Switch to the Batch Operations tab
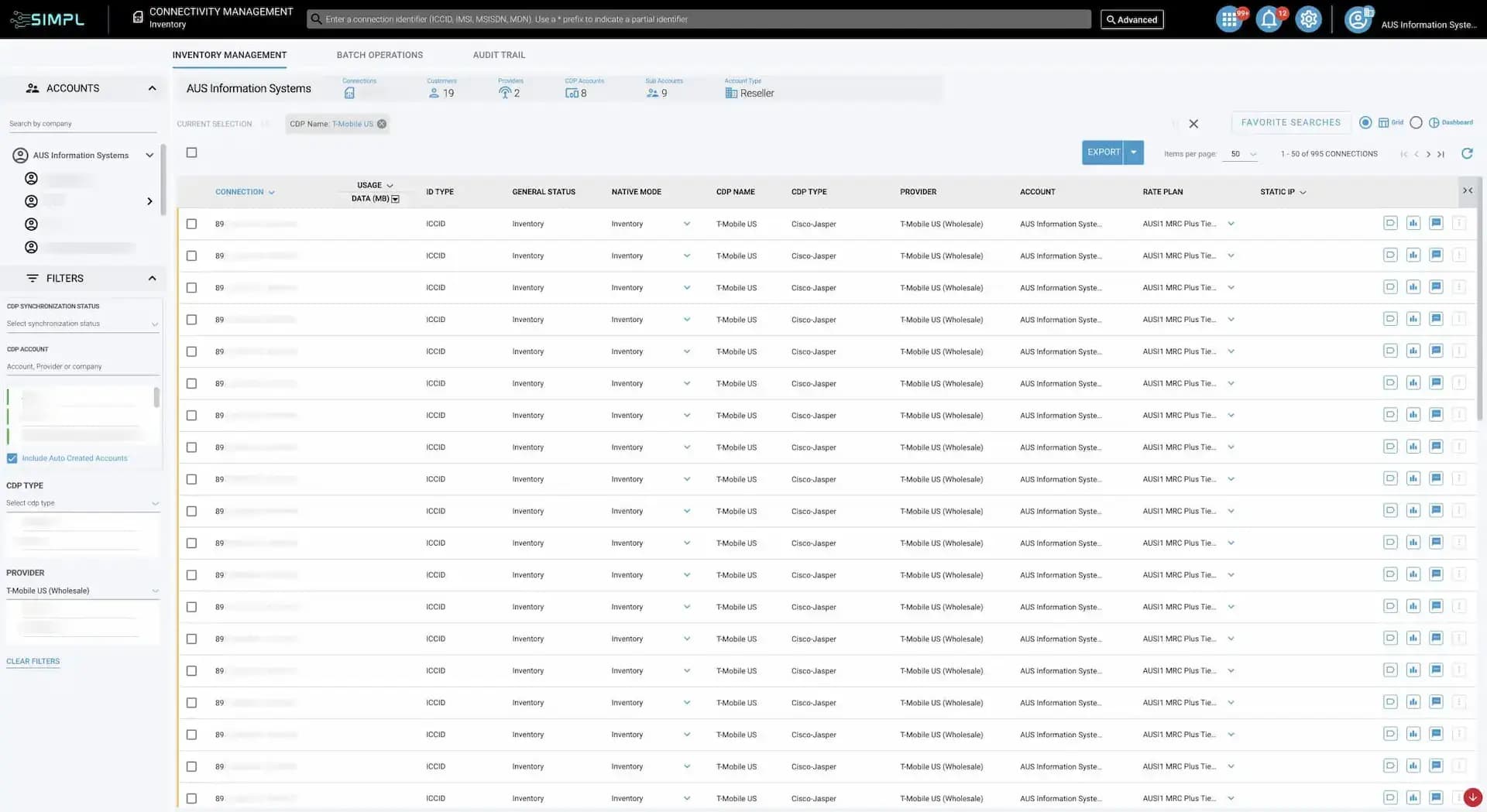 tap(379, 55)
